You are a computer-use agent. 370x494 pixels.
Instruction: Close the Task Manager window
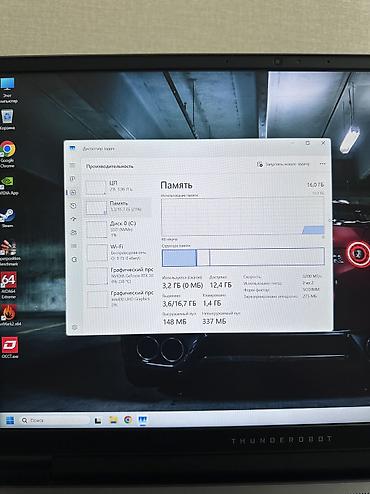[x=323, y=143]
